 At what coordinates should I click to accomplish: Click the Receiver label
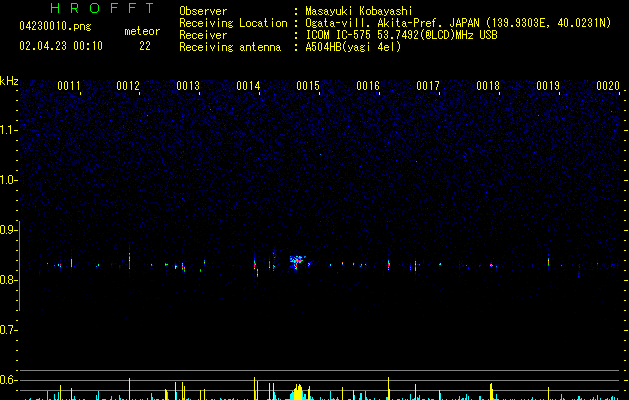[x=203, y=35]
